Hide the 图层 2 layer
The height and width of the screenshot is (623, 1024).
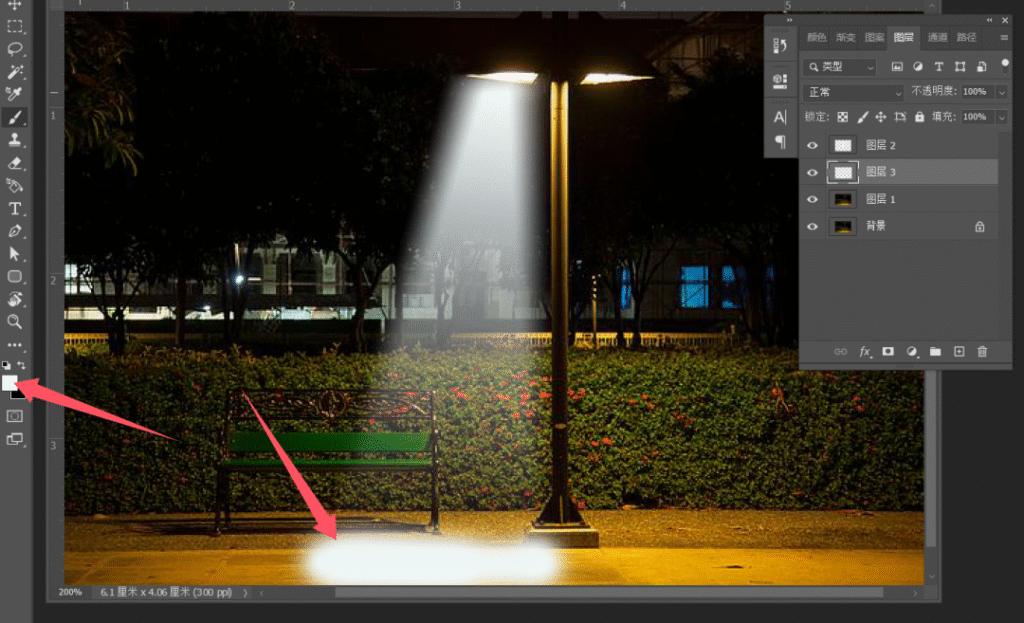tap(812, 146)
